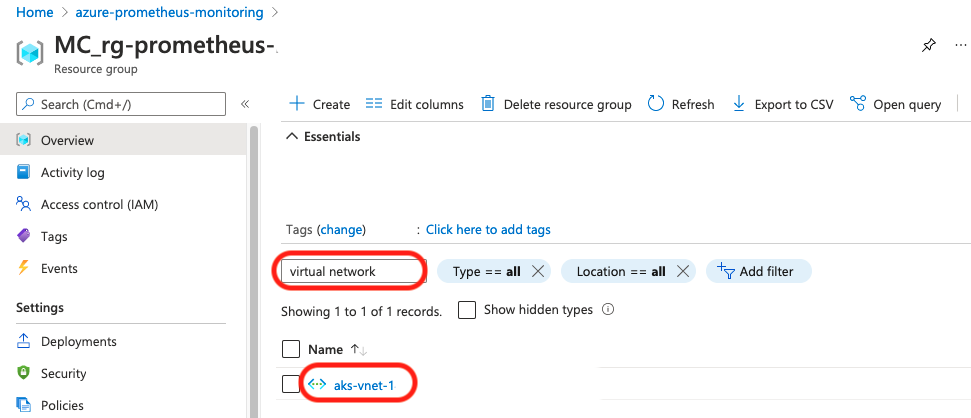Click the Refresh circular arrow icon
This screenshot has width=971, height=418.
pos(656,103)
